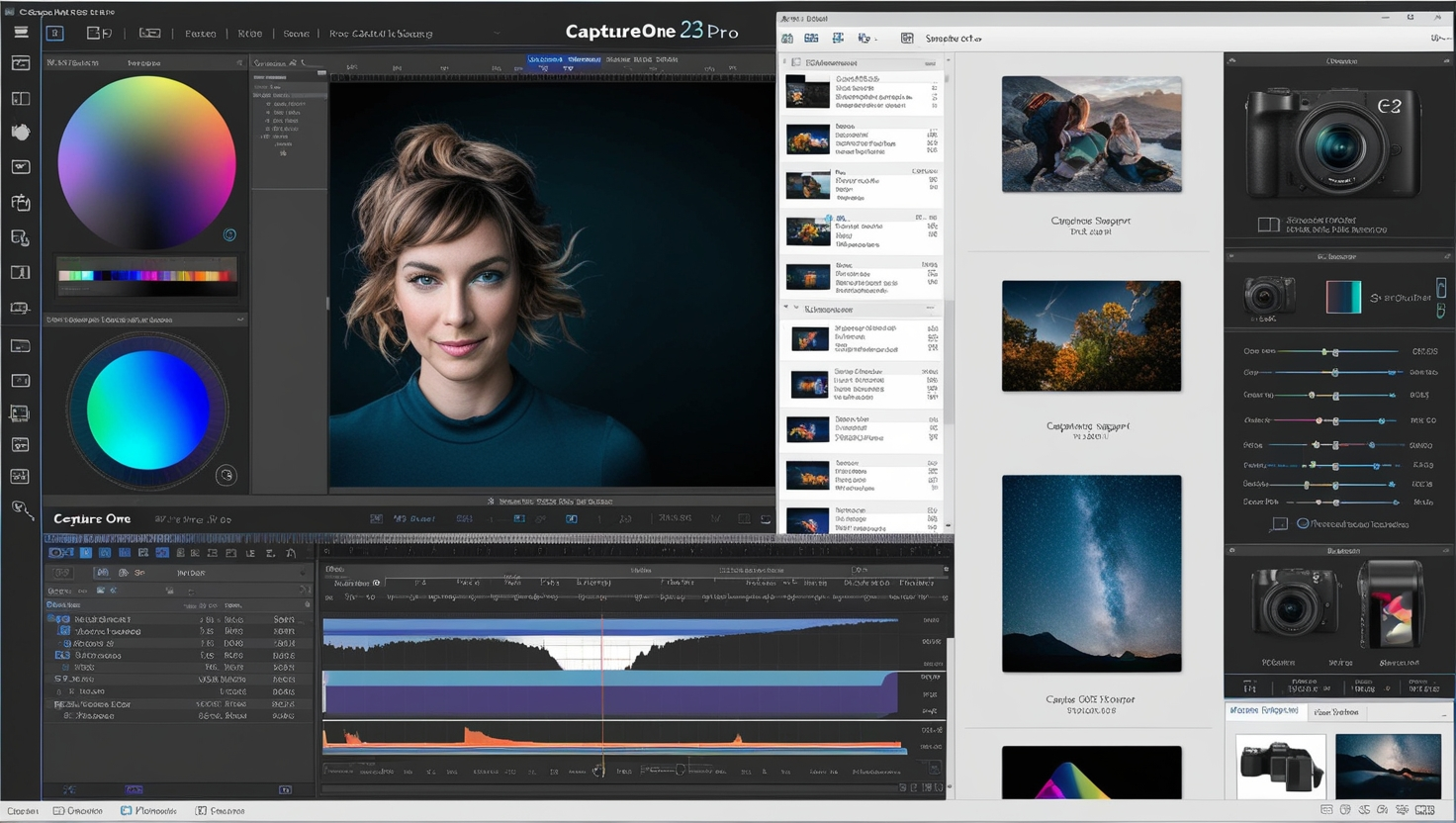The image size is (1456, 823).
Task: Click the split compare icon under the camera preview
Action: 1268,225
